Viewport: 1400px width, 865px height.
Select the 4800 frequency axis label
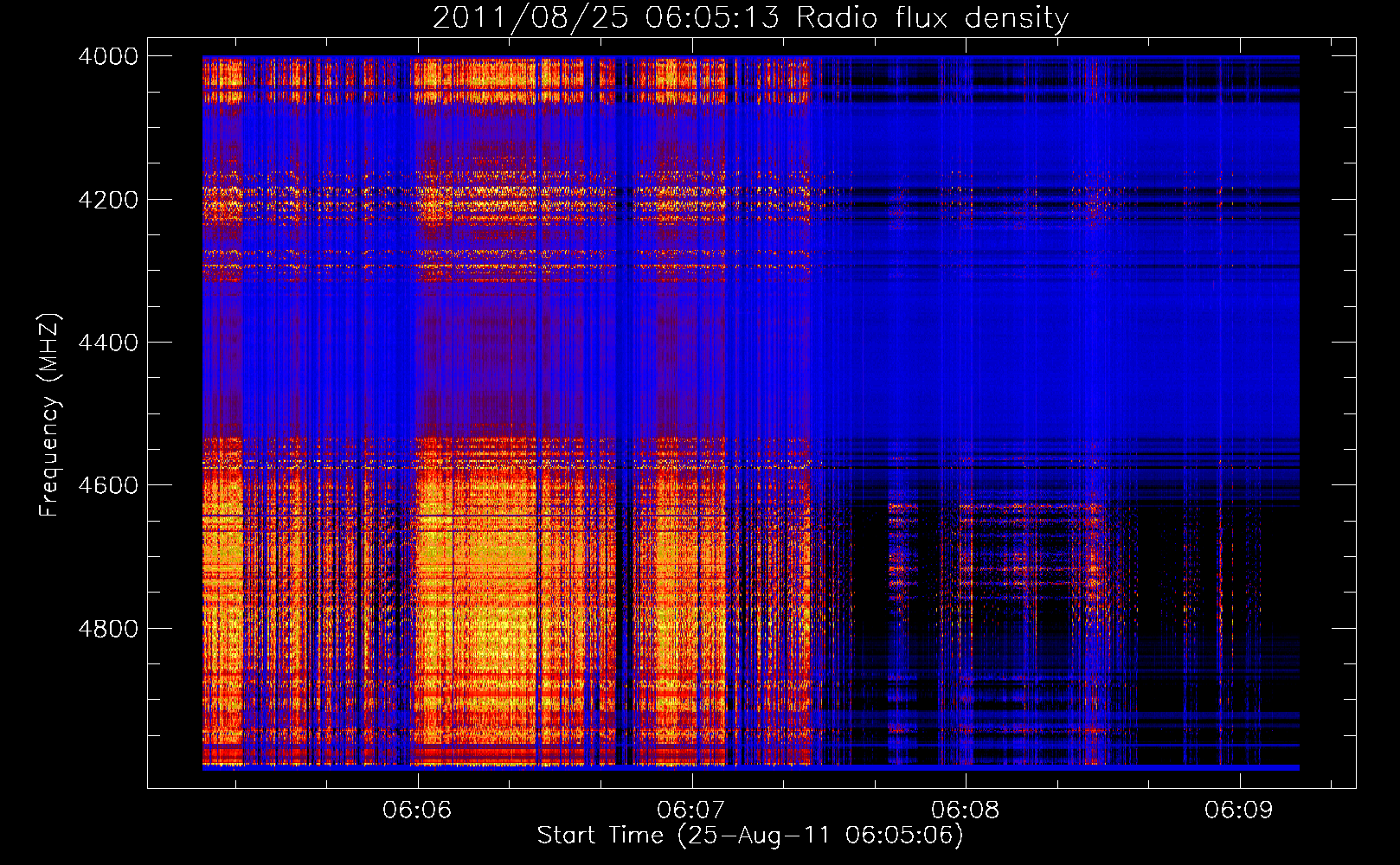tap(108, 628)
